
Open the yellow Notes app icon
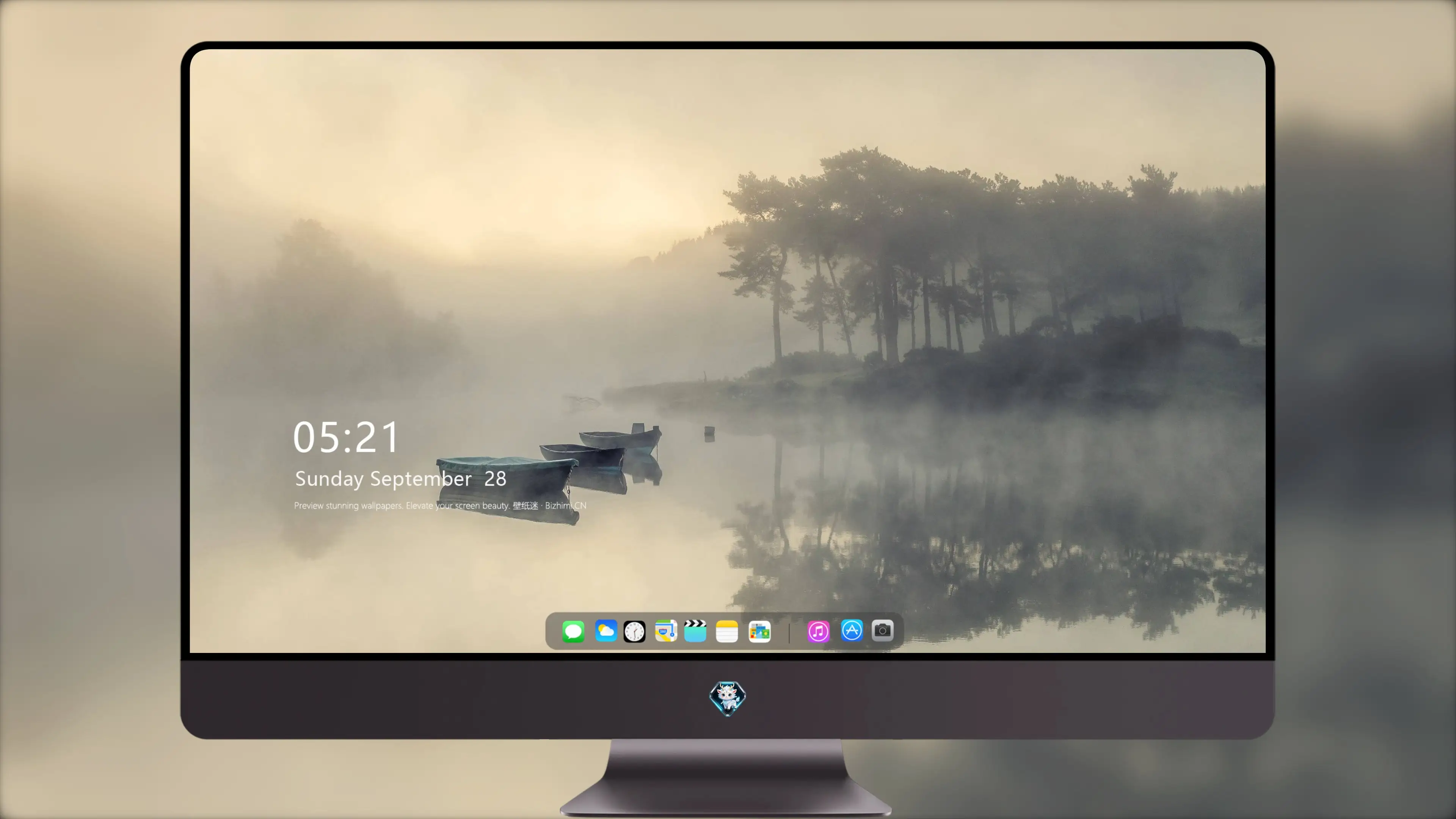[727, 631]
